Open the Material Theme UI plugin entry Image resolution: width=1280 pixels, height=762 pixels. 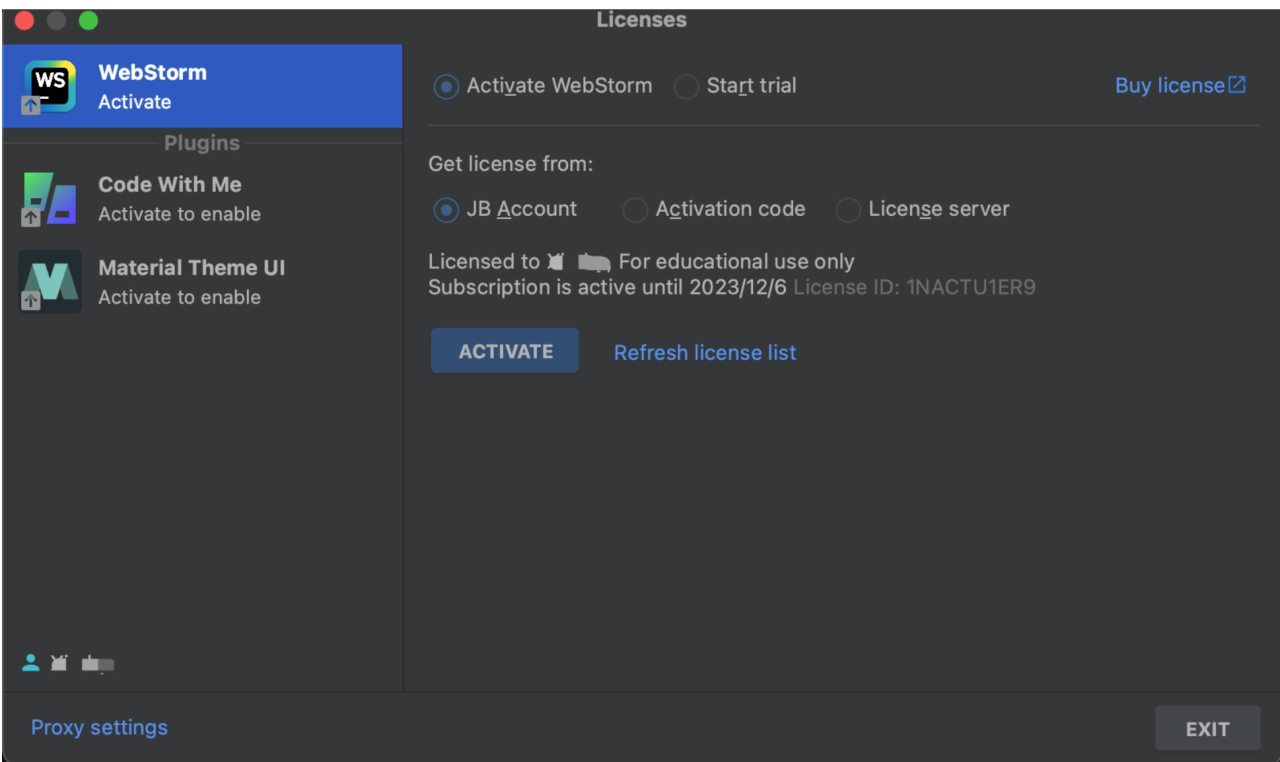pos(202,281)
